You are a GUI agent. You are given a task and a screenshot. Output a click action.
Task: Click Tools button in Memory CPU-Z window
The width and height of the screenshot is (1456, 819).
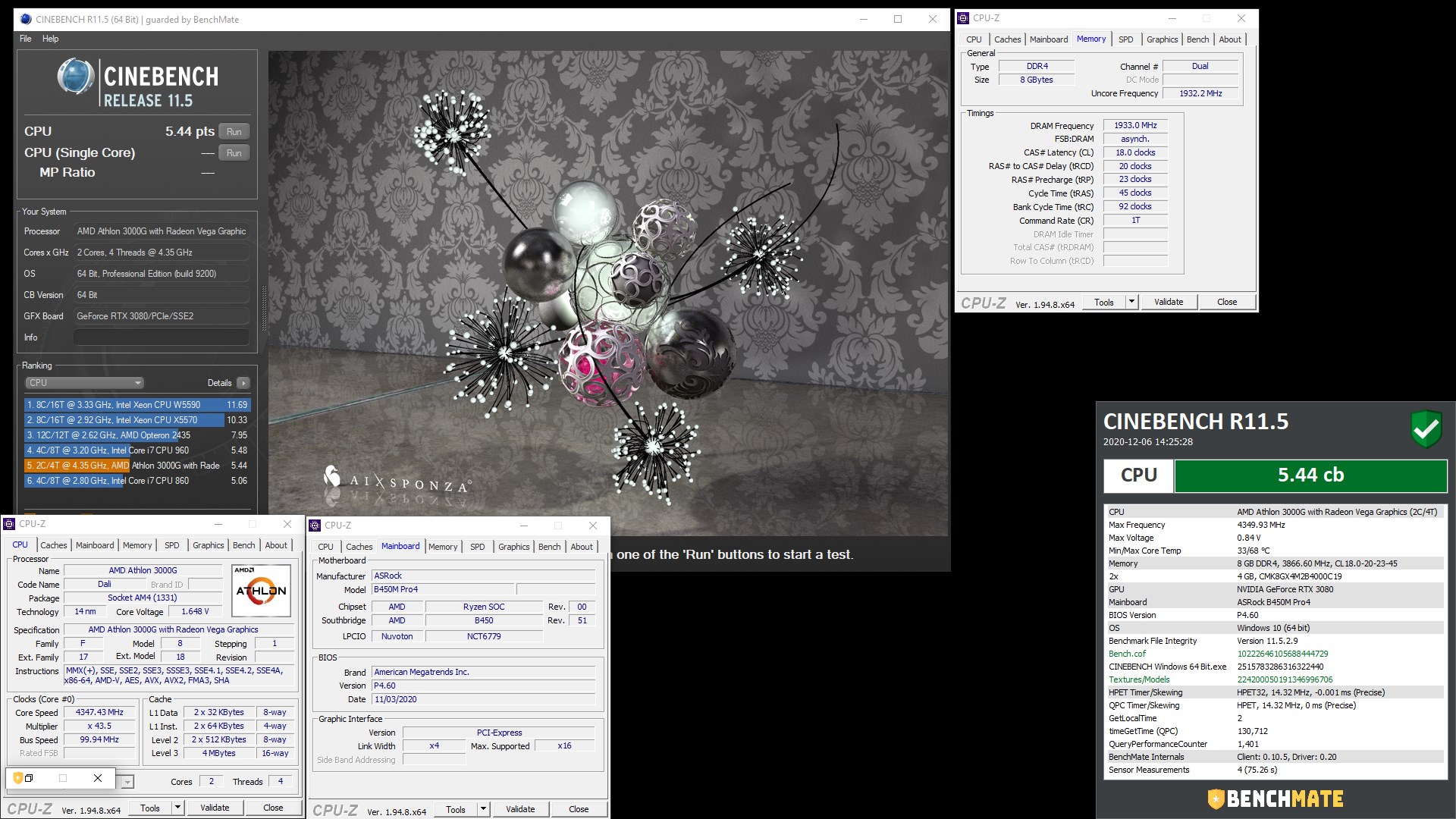coord(1104,302)
